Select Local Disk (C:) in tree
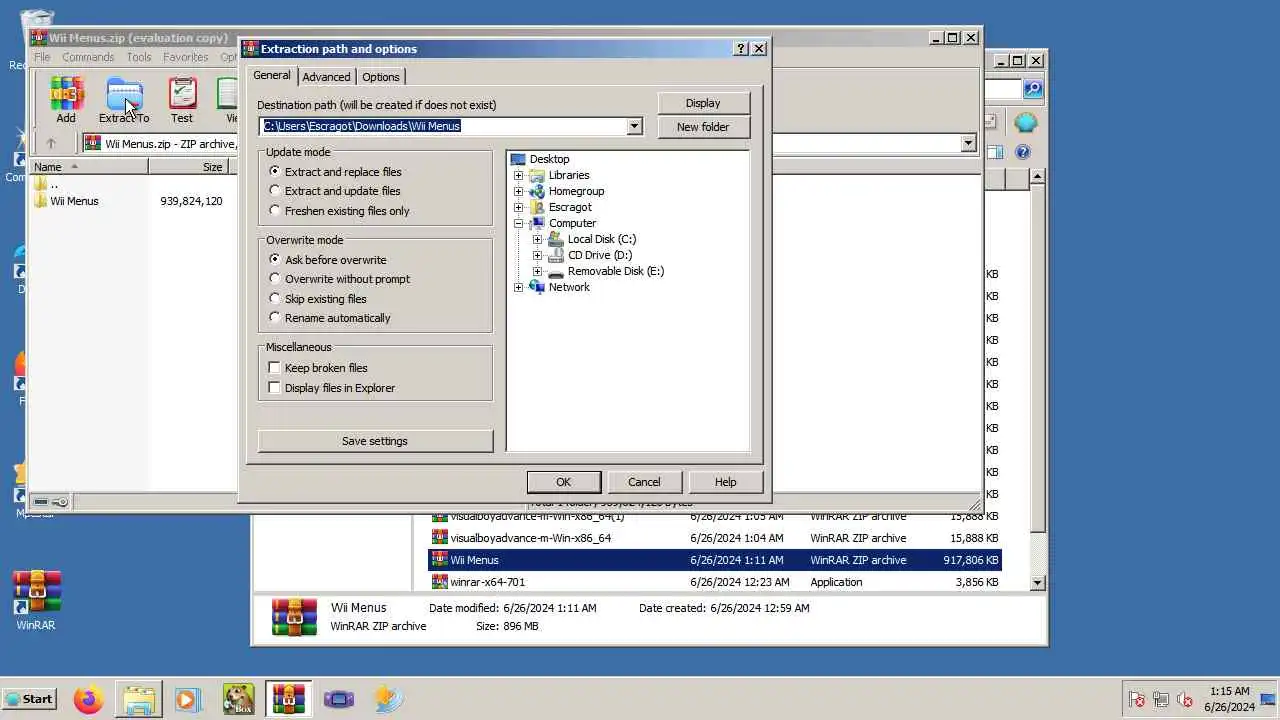 tap(602, 239)
